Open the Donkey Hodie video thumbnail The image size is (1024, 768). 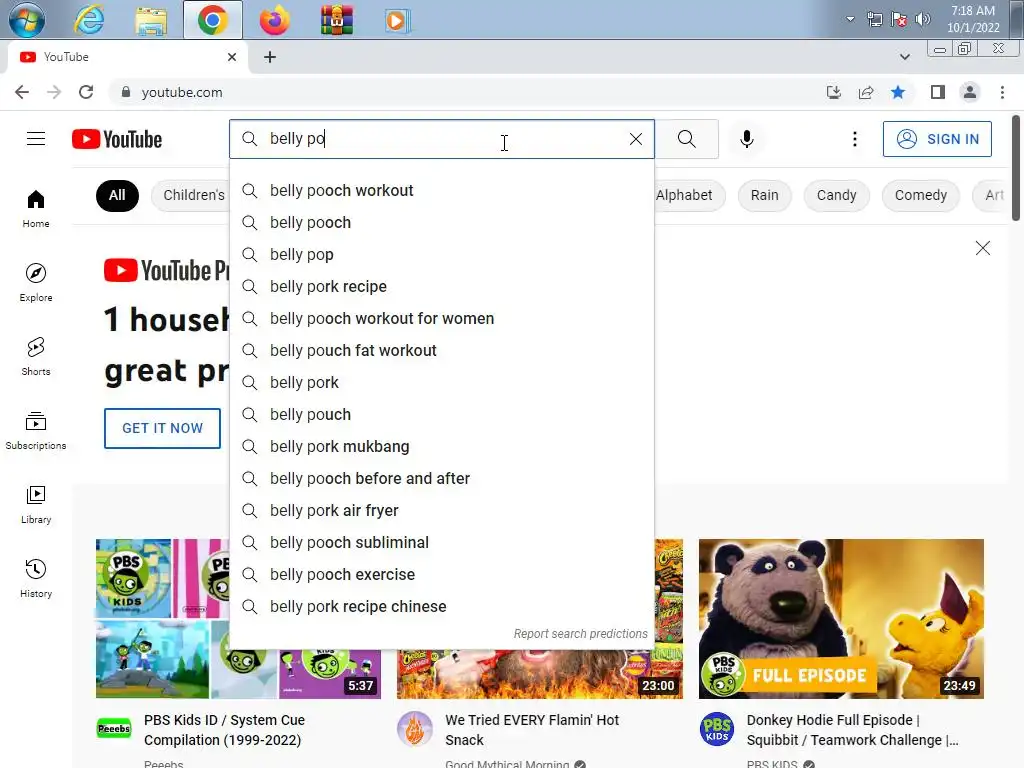tap(841, 618)
